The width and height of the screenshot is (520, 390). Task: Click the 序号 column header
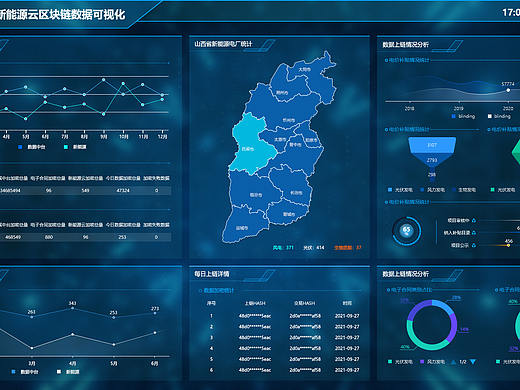coord(211,303)
